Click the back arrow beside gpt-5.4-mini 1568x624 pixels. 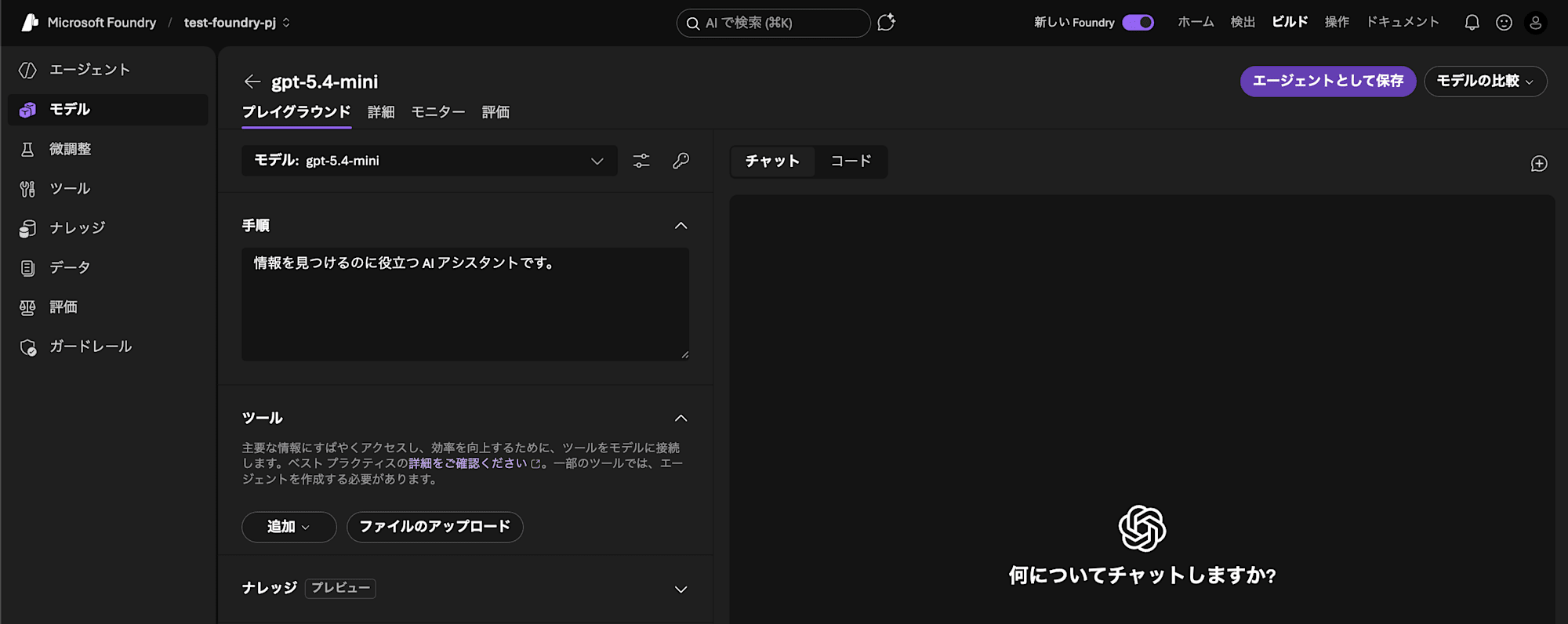pyautogui.click(x=252, y=82)
